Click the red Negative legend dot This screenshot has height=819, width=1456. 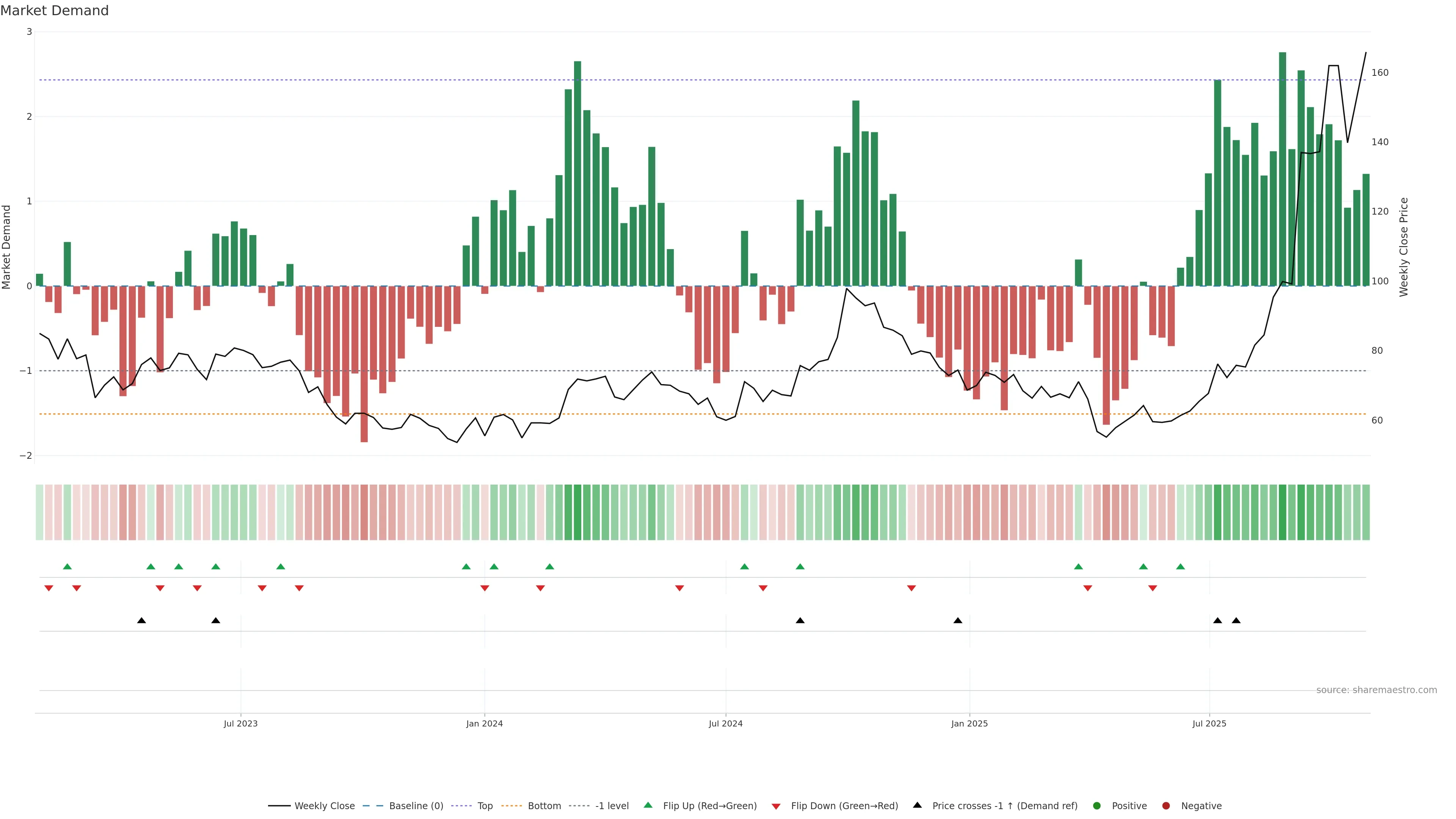[x=1166, y=806]
